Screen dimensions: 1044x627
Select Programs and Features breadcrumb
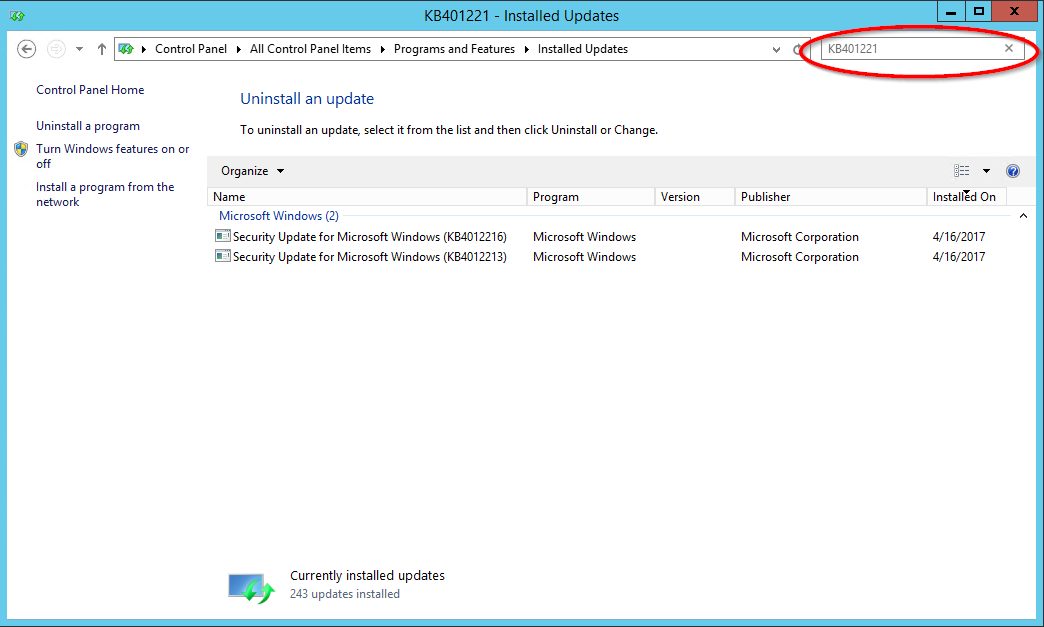454,49
